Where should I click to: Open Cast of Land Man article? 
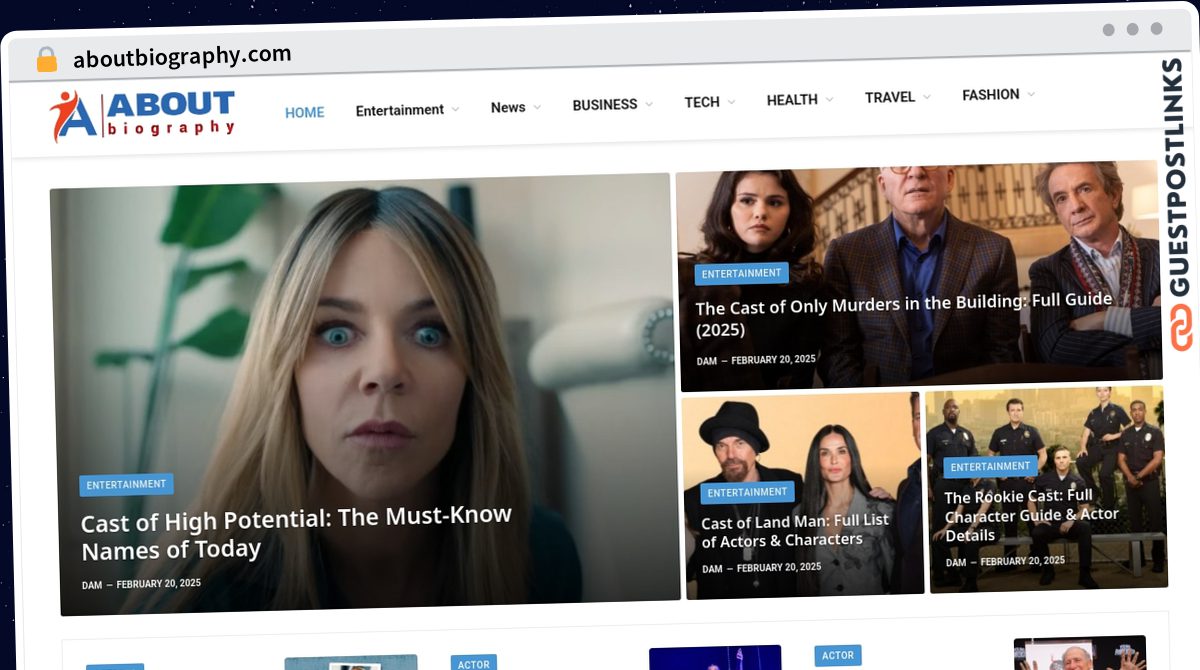794,530
